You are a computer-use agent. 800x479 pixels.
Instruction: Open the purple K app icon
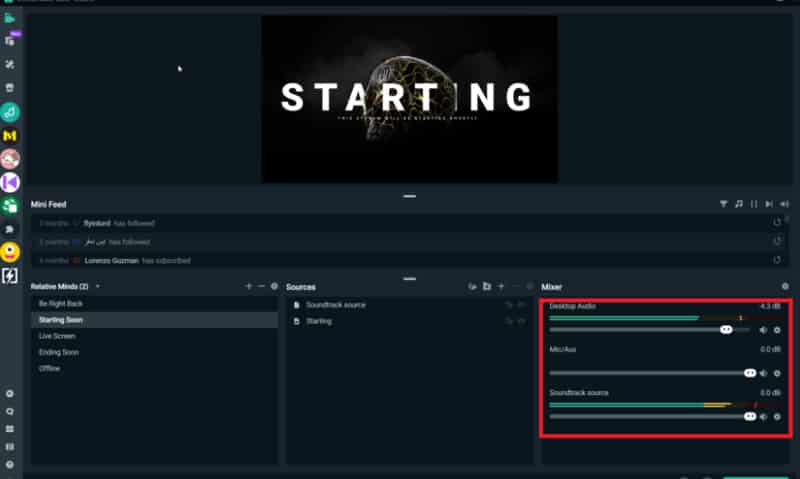click(x=10, y=182)
